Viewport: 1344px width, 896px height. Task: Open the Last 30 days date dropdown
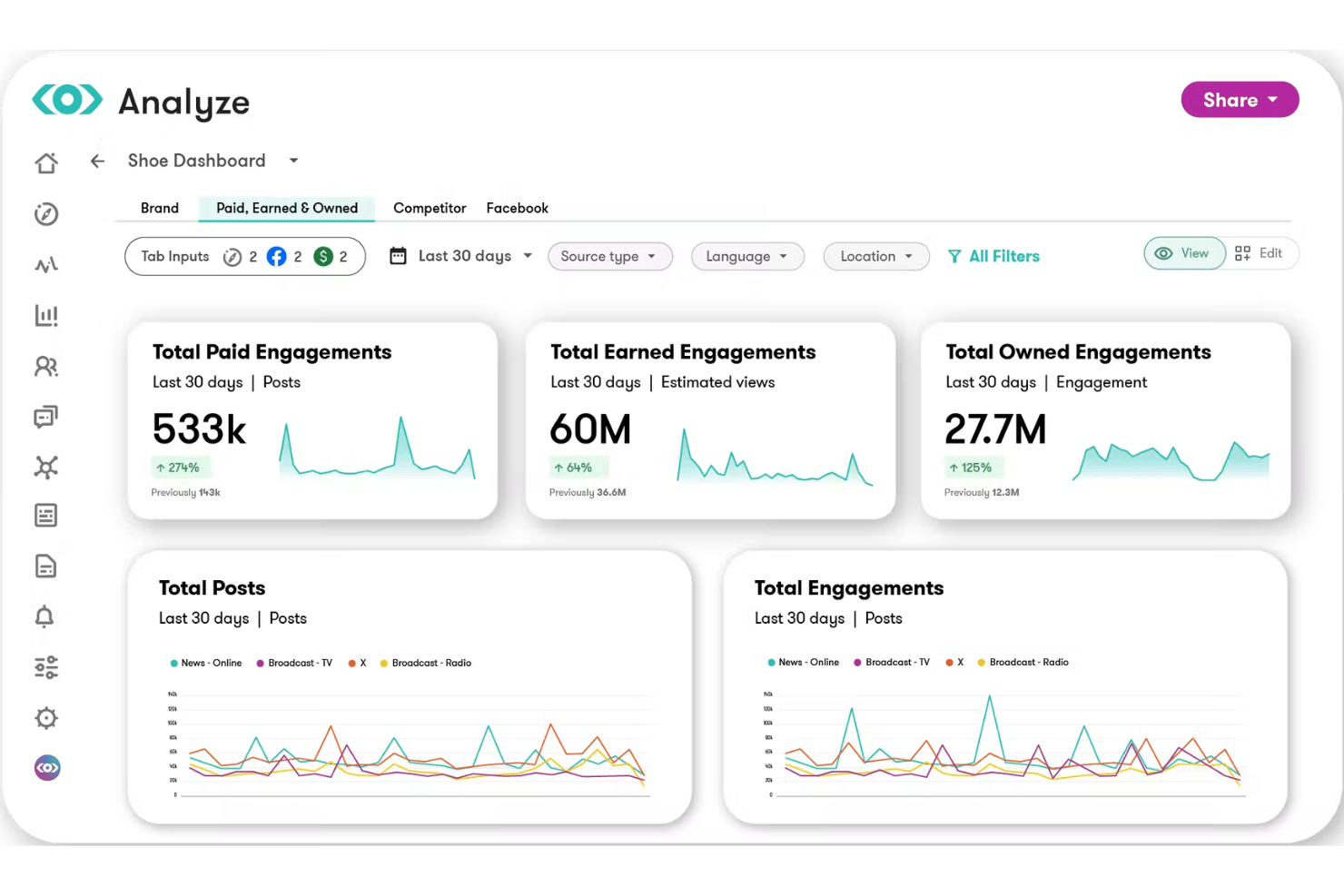(x=473, y=256)
